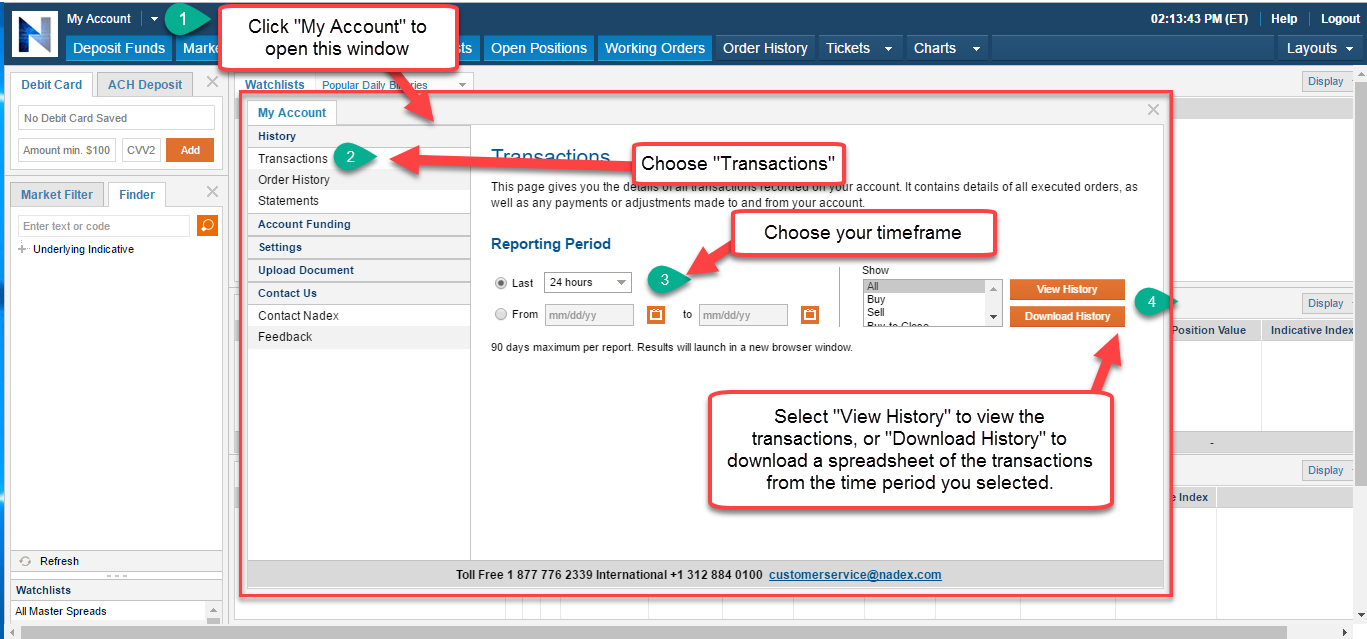1367x639 pixels.
Task: Choose Transactions in the sidebar
Action: coord(293,158)
